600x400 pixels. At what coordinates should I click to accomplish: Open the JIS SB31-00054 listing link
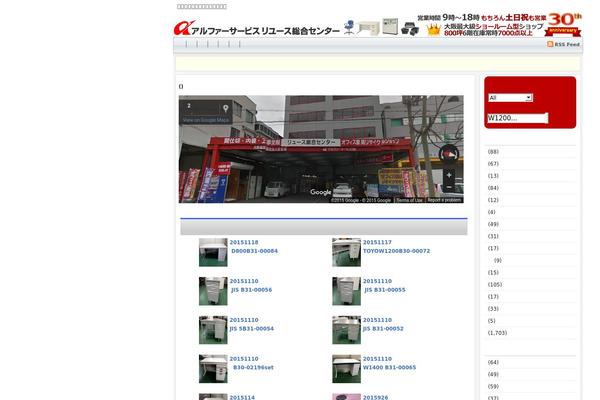252,329
